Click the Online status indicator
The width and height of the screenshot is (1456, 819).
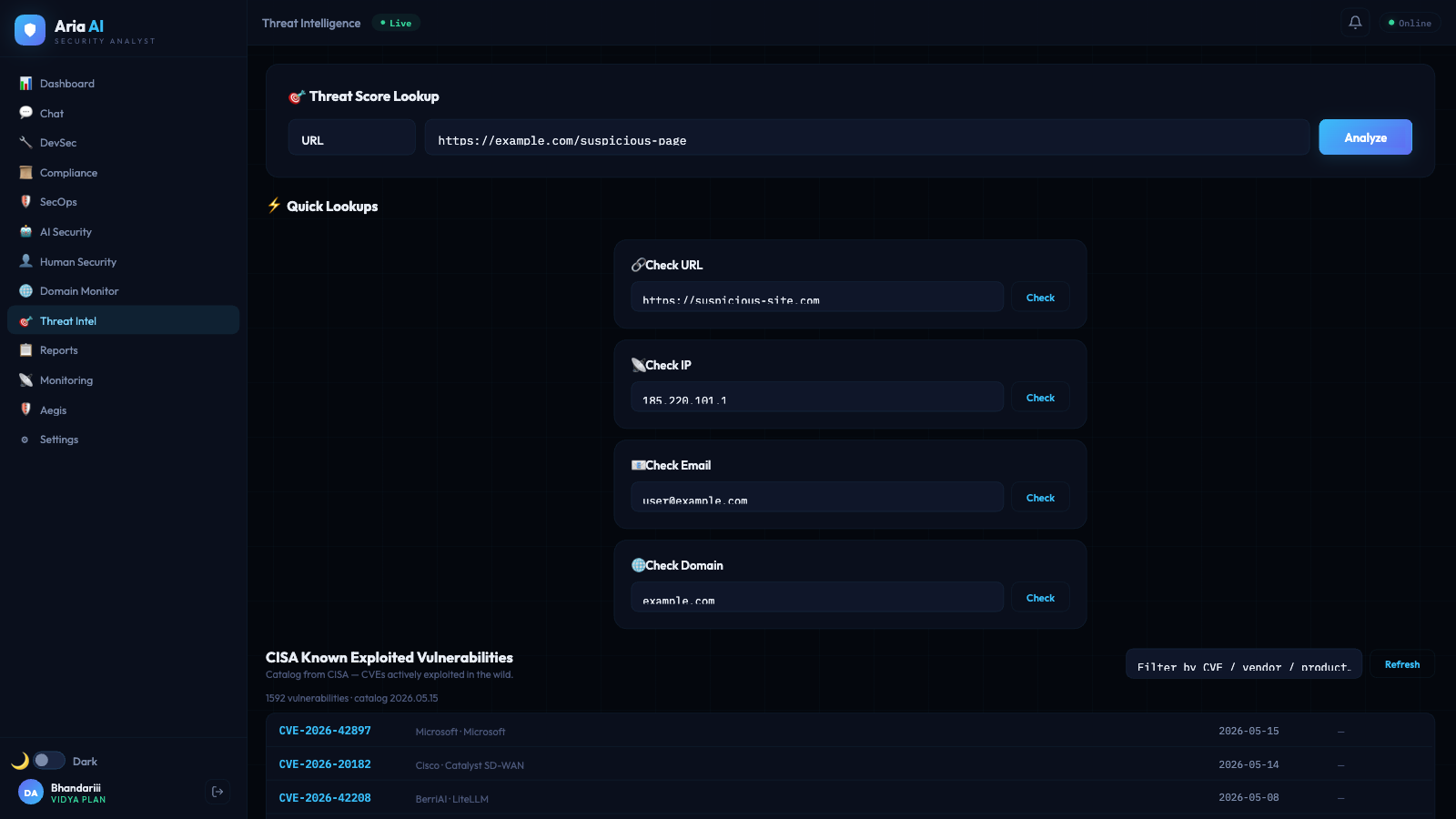click(x=1410, y=23)
